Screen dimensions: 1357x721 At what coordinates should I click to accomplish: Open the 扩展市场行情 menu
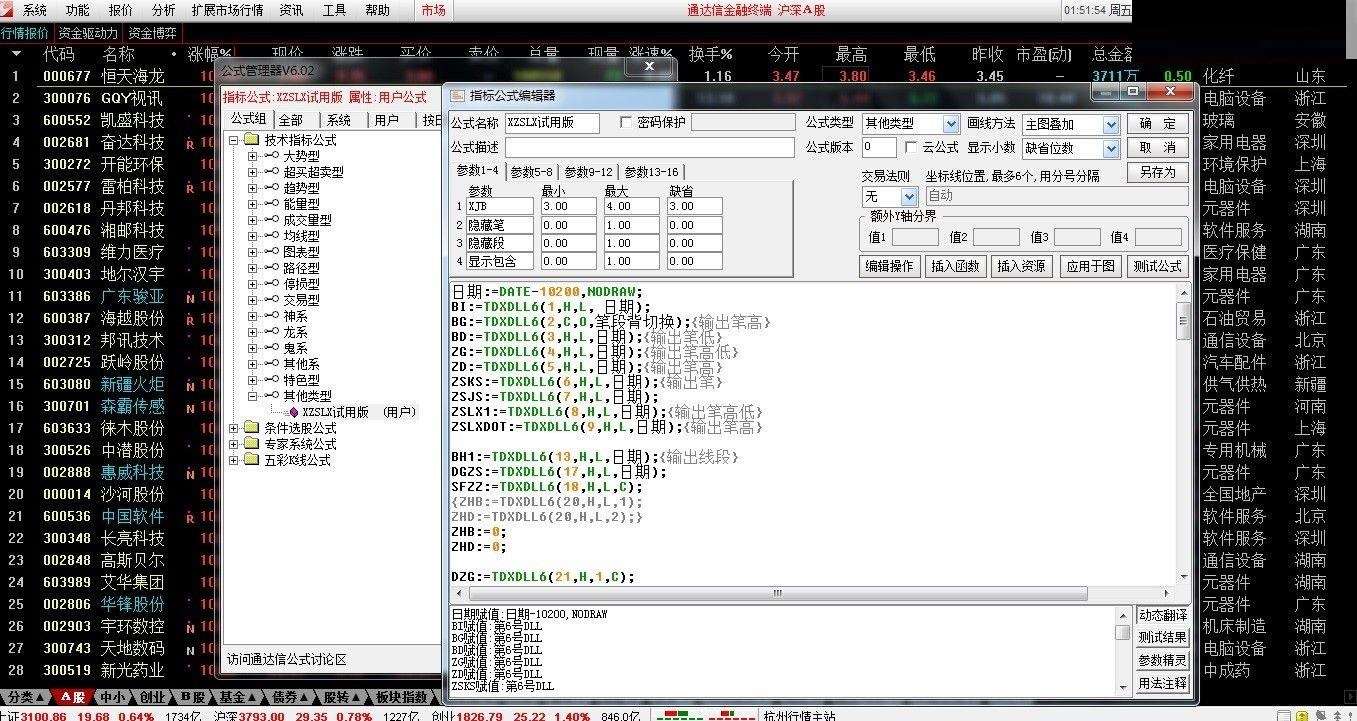(x=227, y=10)
